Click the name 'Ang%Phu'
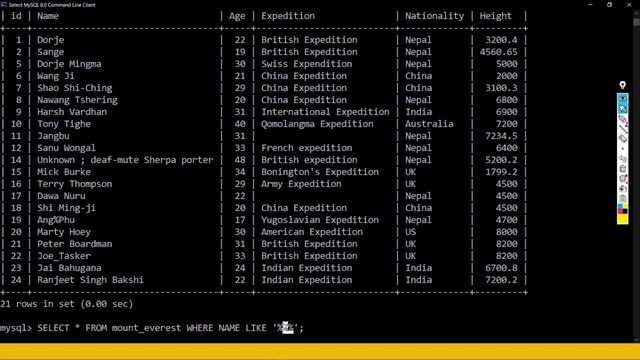Screen dimensions: 640x360 (56, 220)
